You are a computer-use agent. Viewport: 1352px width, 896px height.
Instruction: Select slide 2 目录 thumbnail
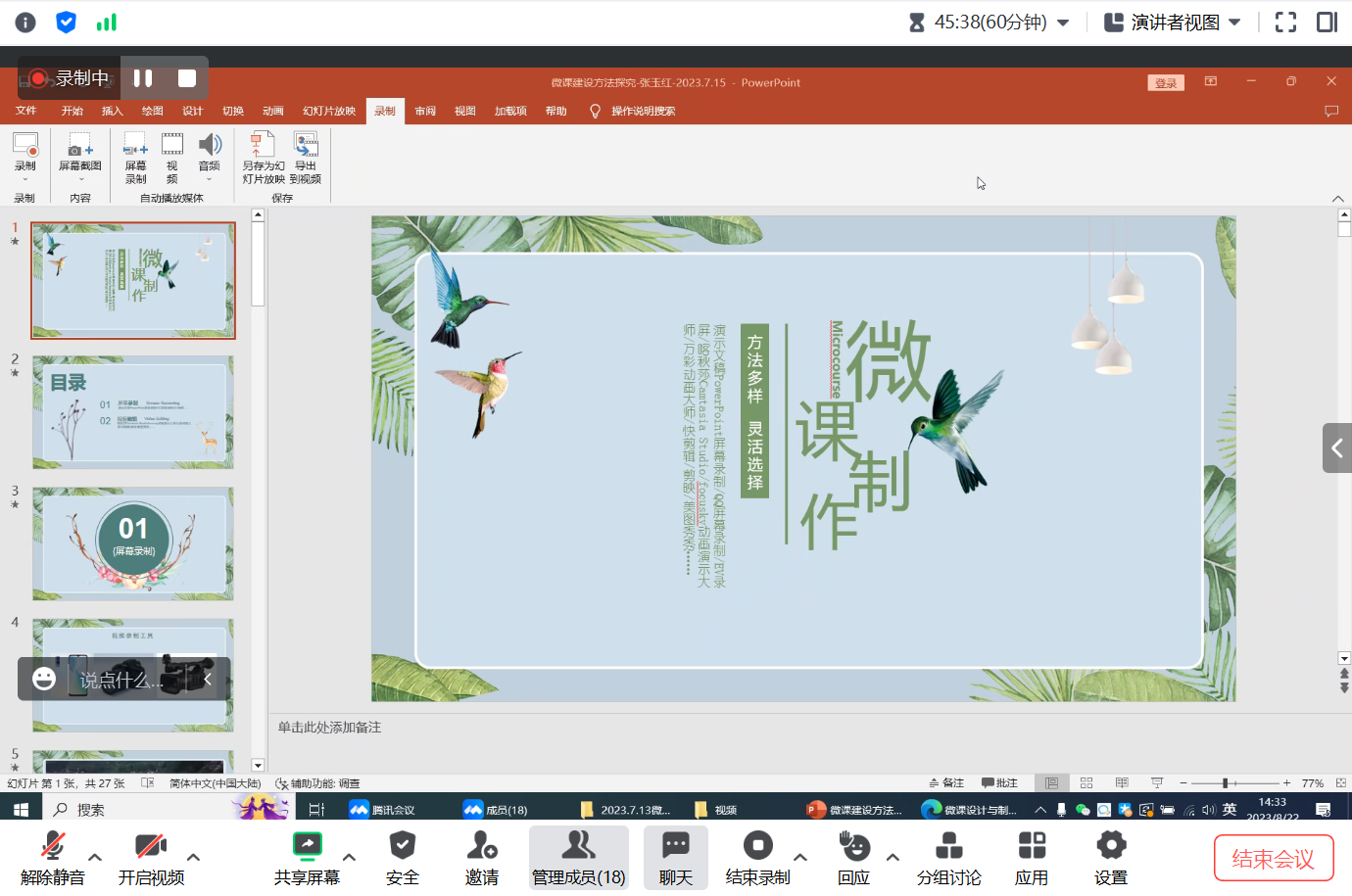tap(133, 412)
